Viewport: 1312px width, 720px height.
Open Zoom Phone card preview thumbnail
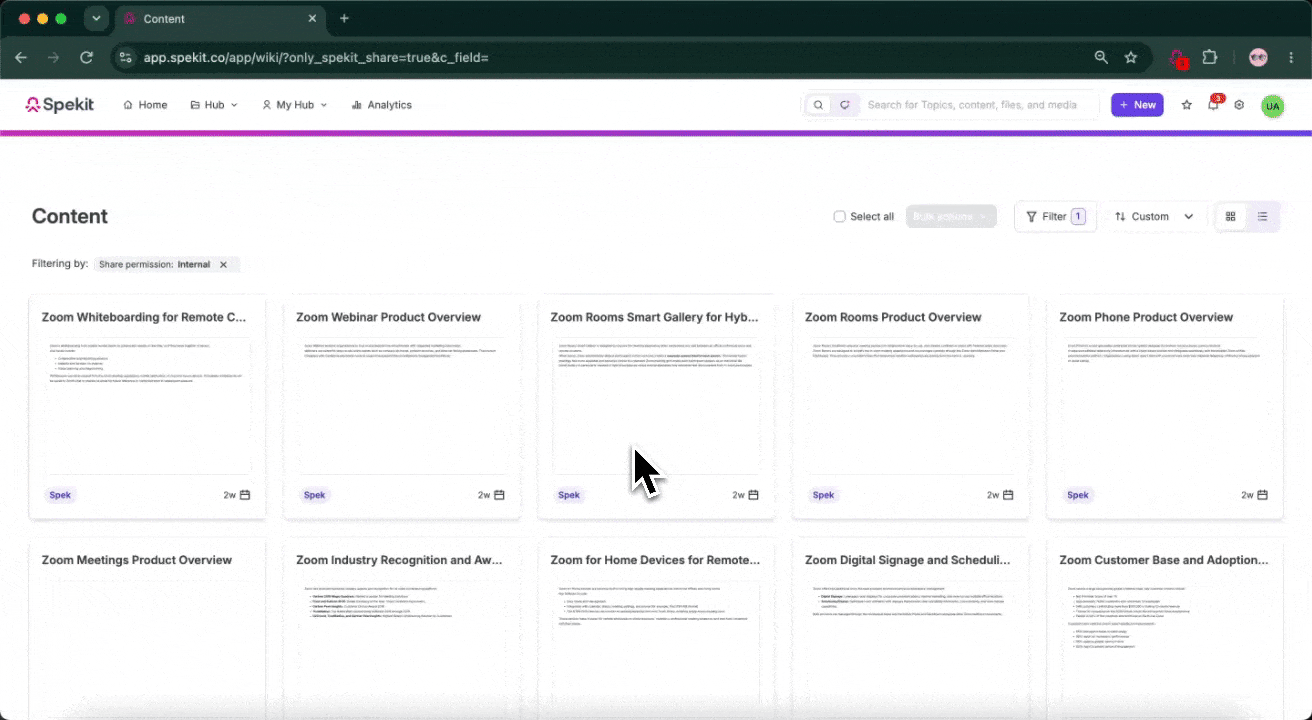pos(1164,405)
